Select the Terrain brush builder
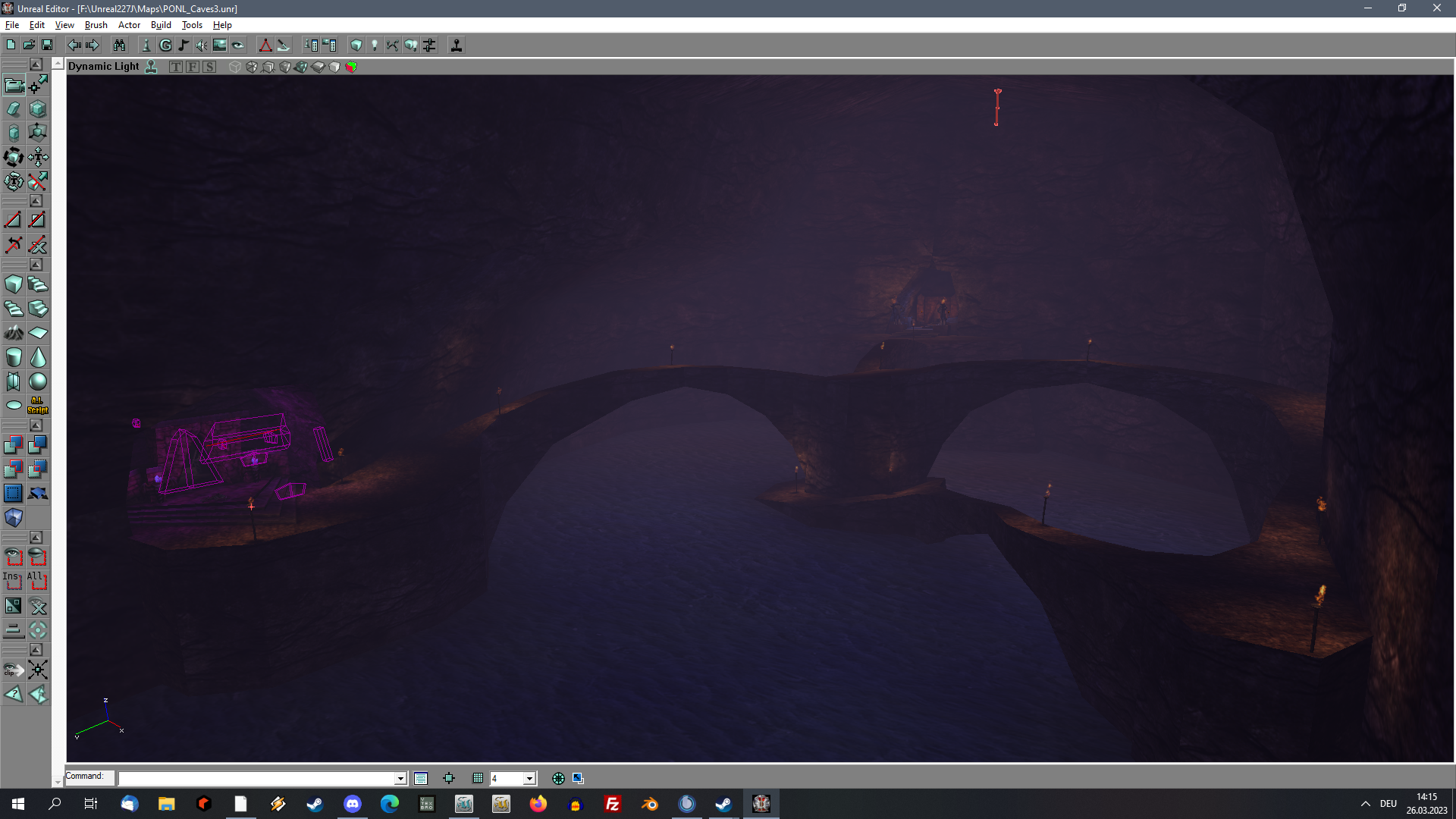1456x819 pixels. [x=14, y=333]
